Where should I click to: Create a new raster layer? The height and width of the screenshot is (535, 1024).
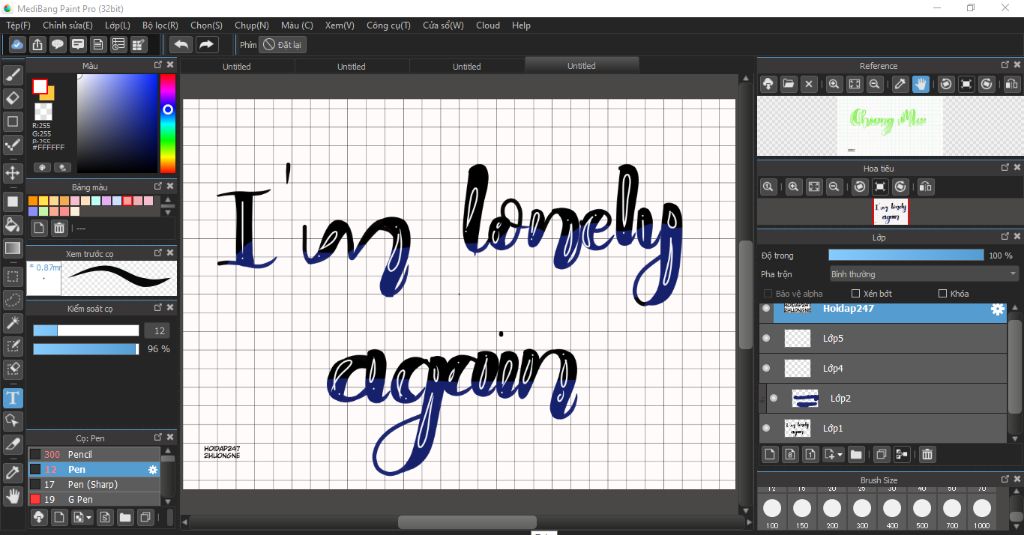pyautogui.click(x=770, y=455)
